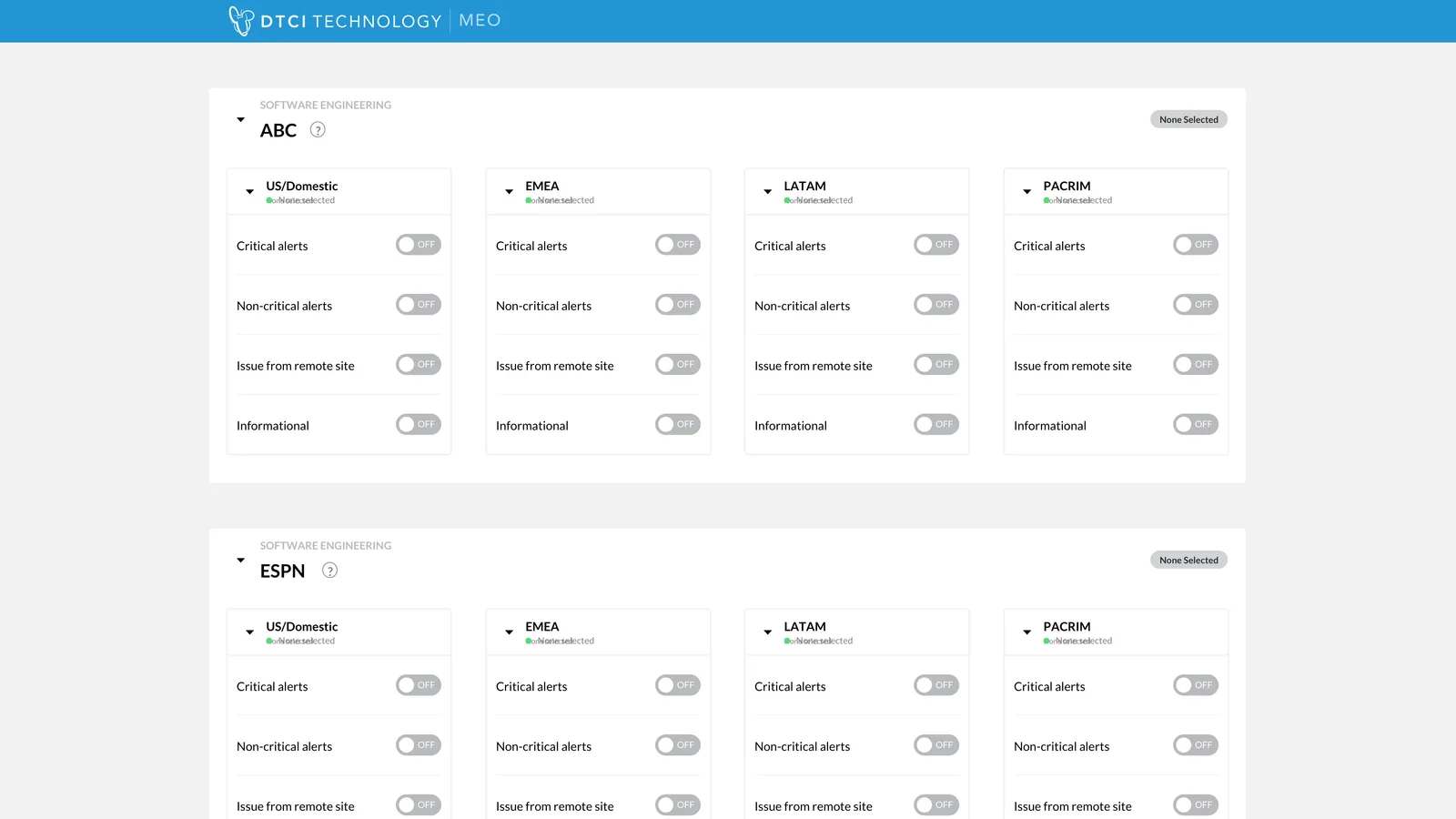Switch on ESPN LATAM Issue from remote site
Viewport: 1456px width, 819px height.
[x=936, y=805]
